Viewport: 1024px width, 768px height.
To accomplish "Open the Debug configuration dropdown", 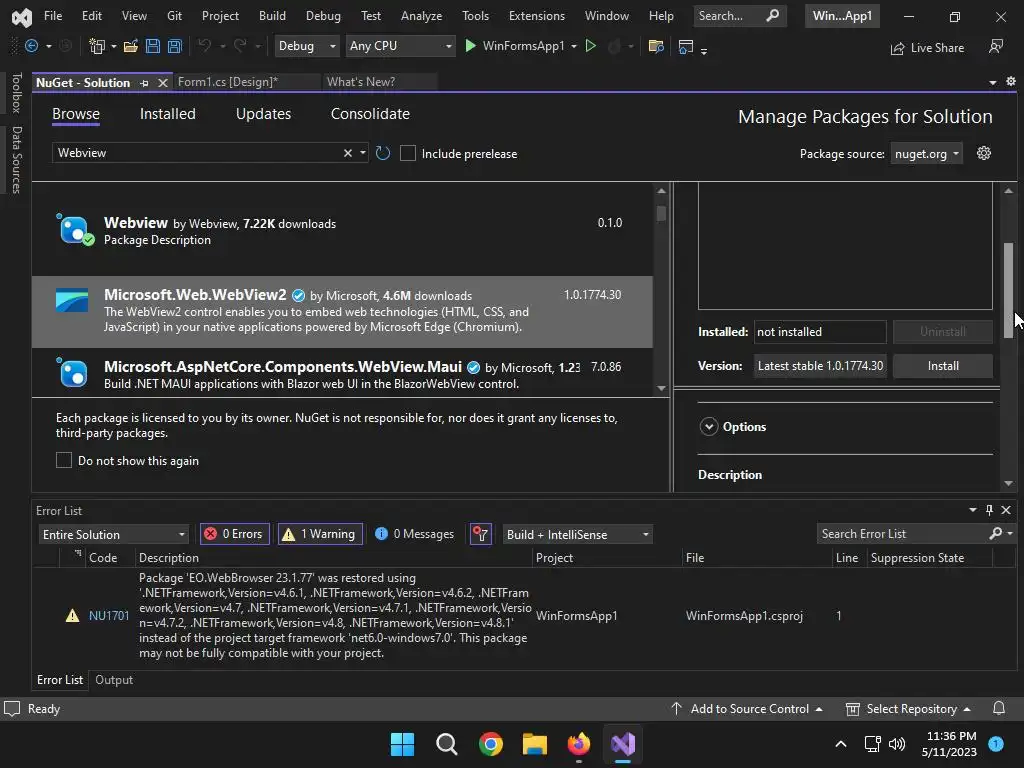I will [306, 46].
